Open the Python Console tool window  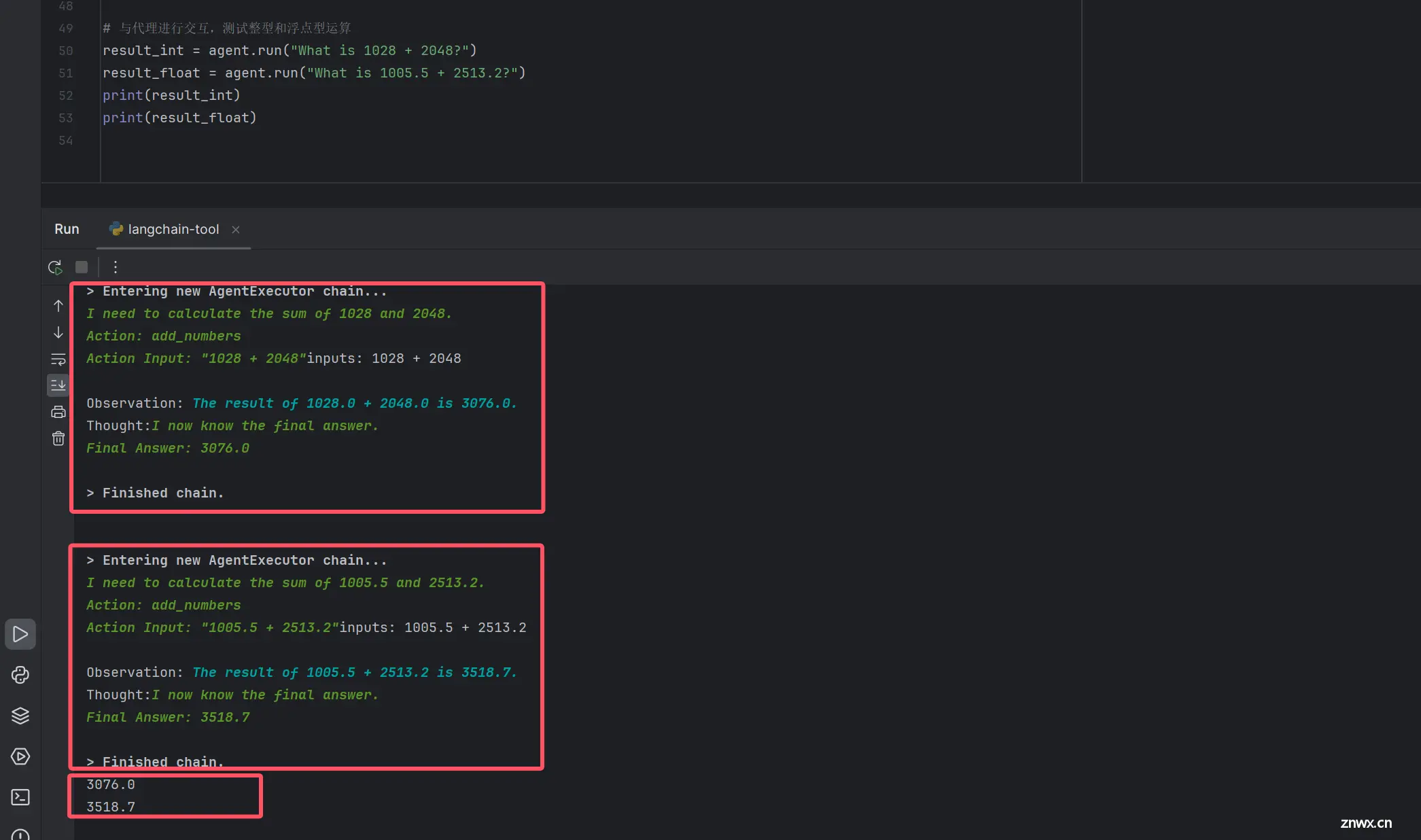[20, 675]
